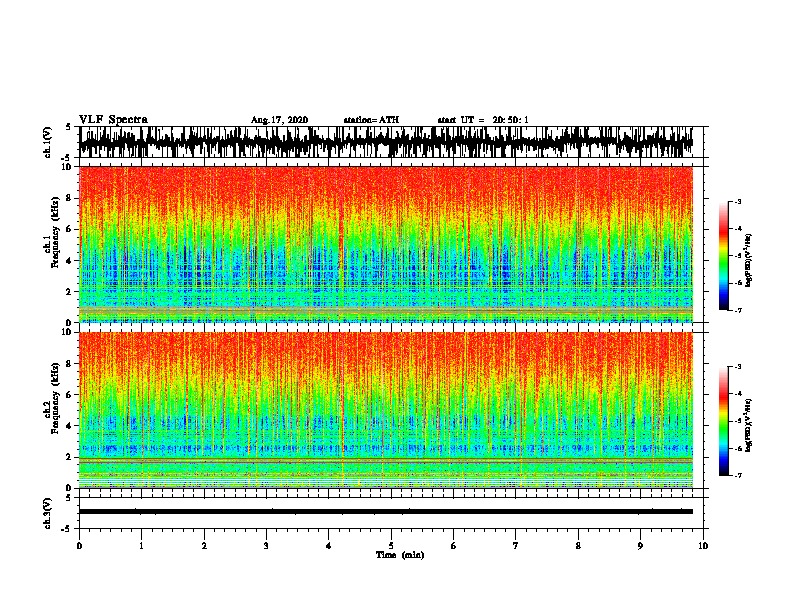Click the log(PSD) label beside ch.1 color bar
792x612 pixels.
coord(749,261)
